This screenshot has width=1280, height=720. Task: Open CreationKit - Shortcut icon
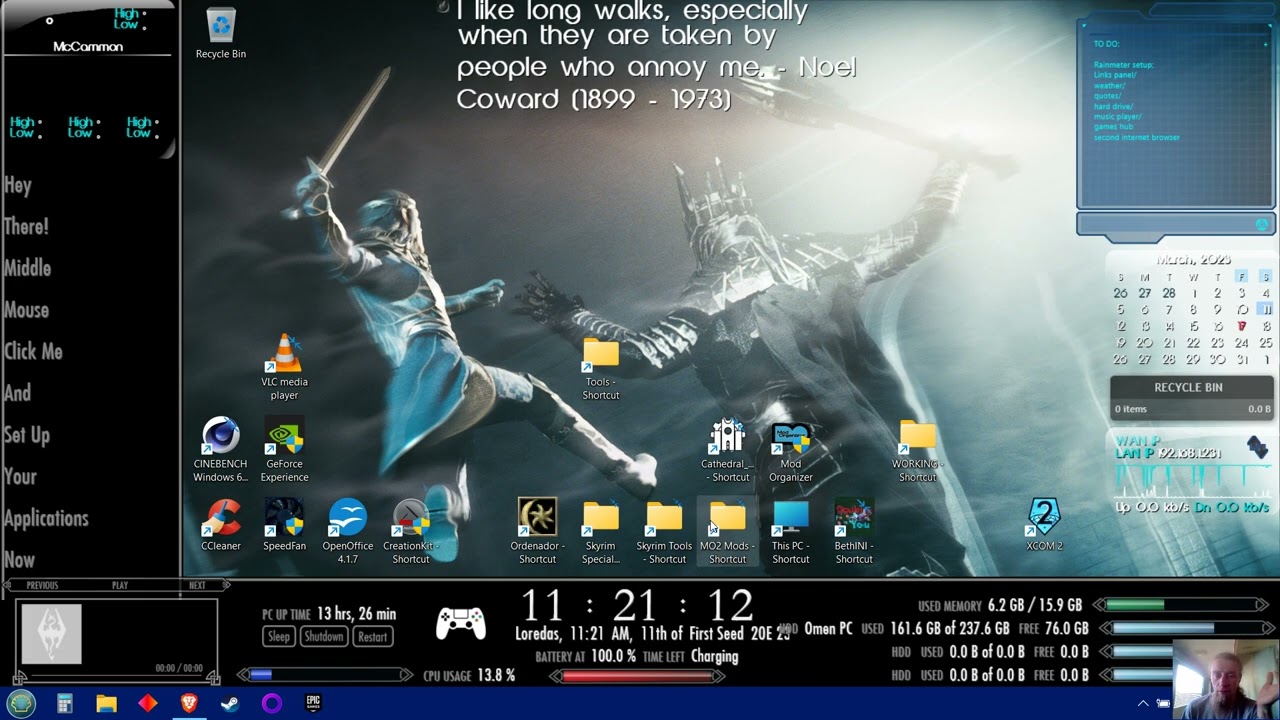[410, 532]
